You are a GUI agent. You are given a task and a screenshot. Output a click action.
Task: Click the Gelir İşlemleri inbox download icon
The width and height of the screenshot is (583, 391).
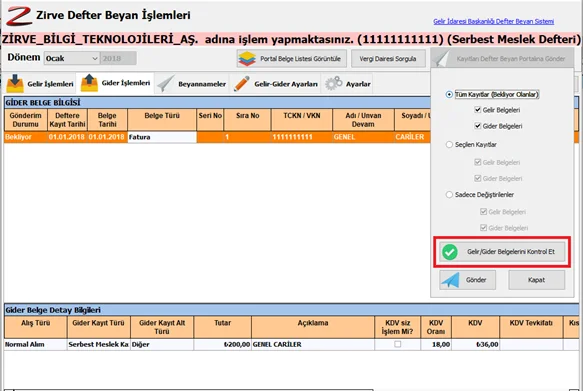pyautogui.click(x=15, y=83)
